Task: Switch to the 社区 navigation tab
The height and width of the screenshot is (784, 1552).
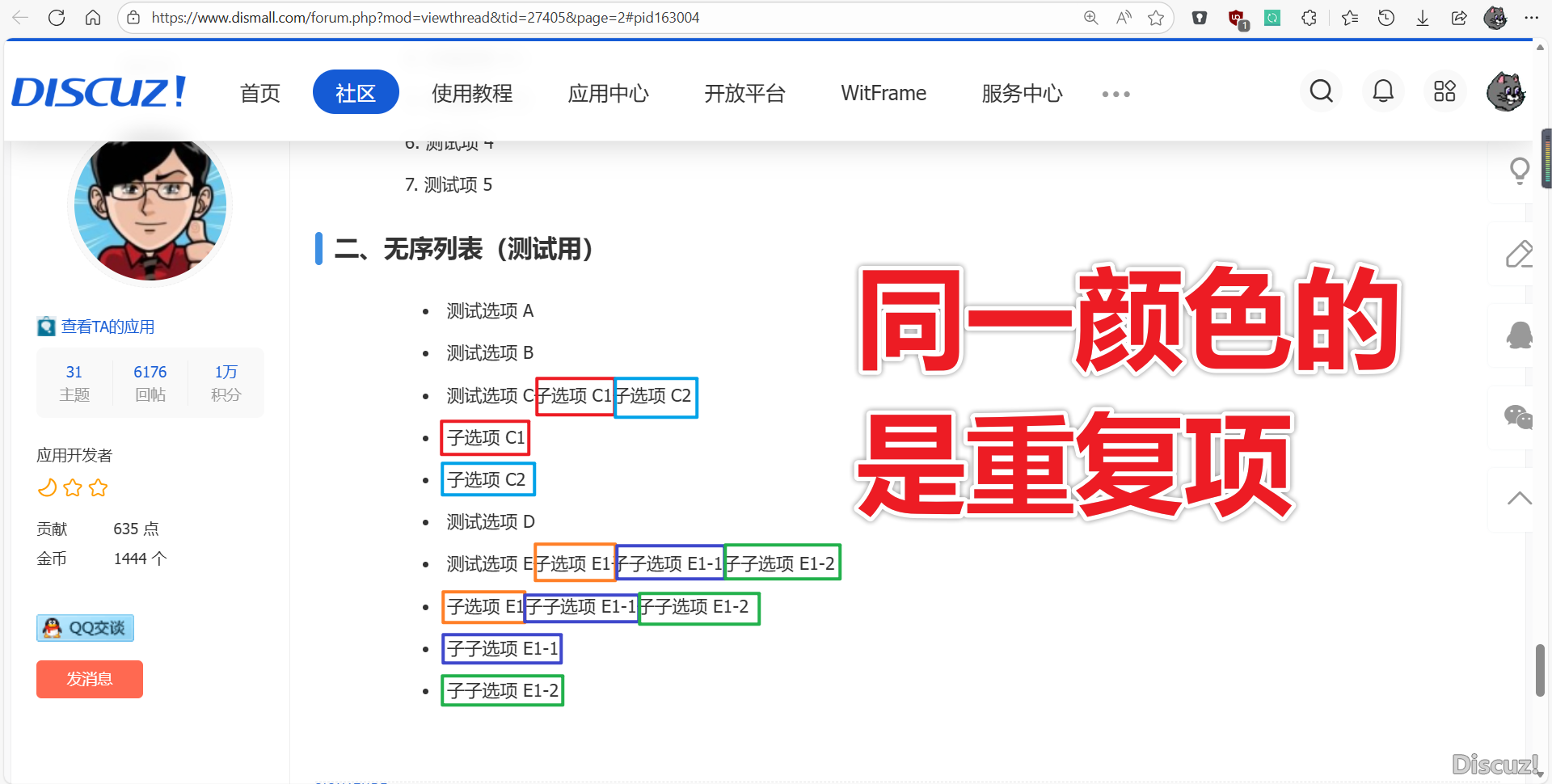Action: (356, 91)
